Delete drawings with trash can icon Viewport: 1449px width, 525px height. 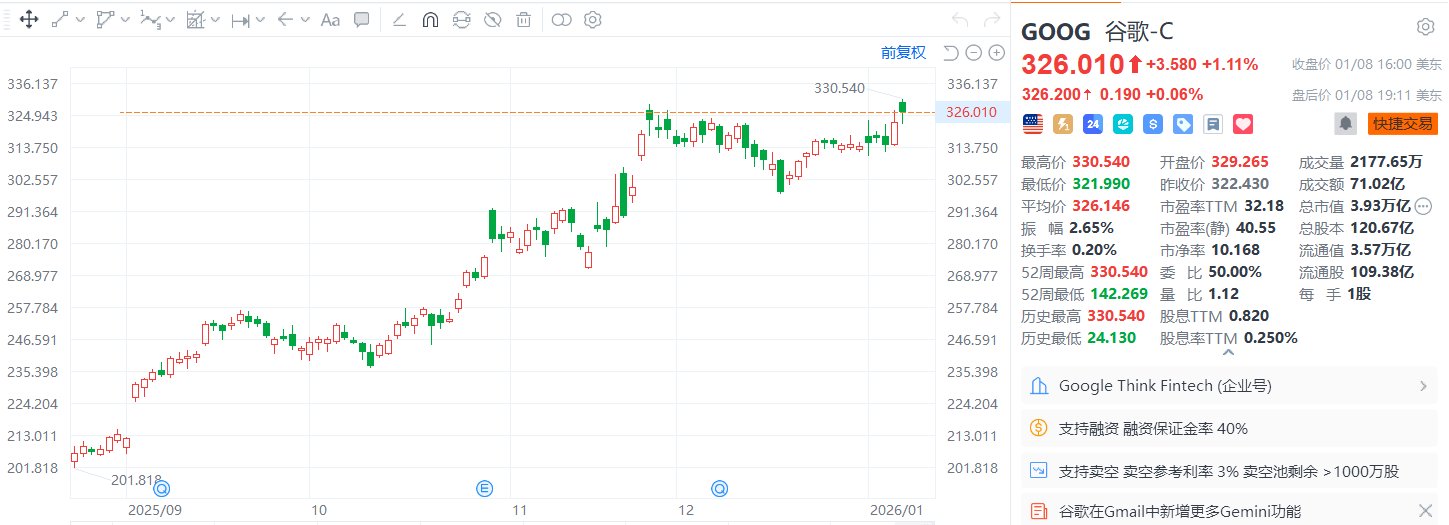pyautogui.click(x=523, y=19)
